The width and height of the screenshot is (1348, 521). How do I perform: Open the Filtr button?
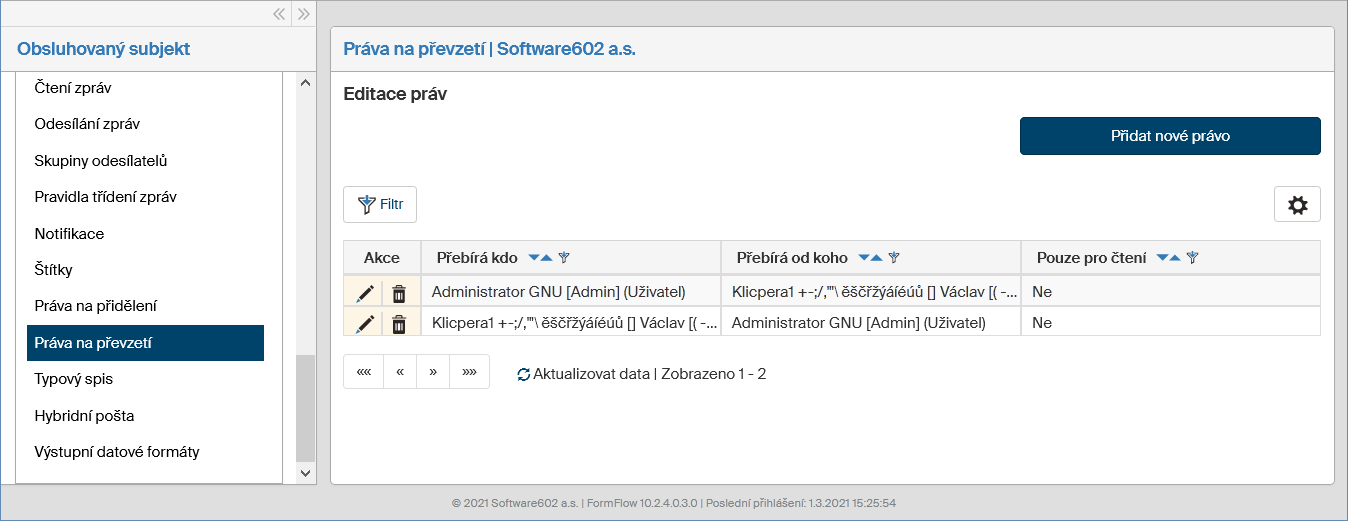380,205
